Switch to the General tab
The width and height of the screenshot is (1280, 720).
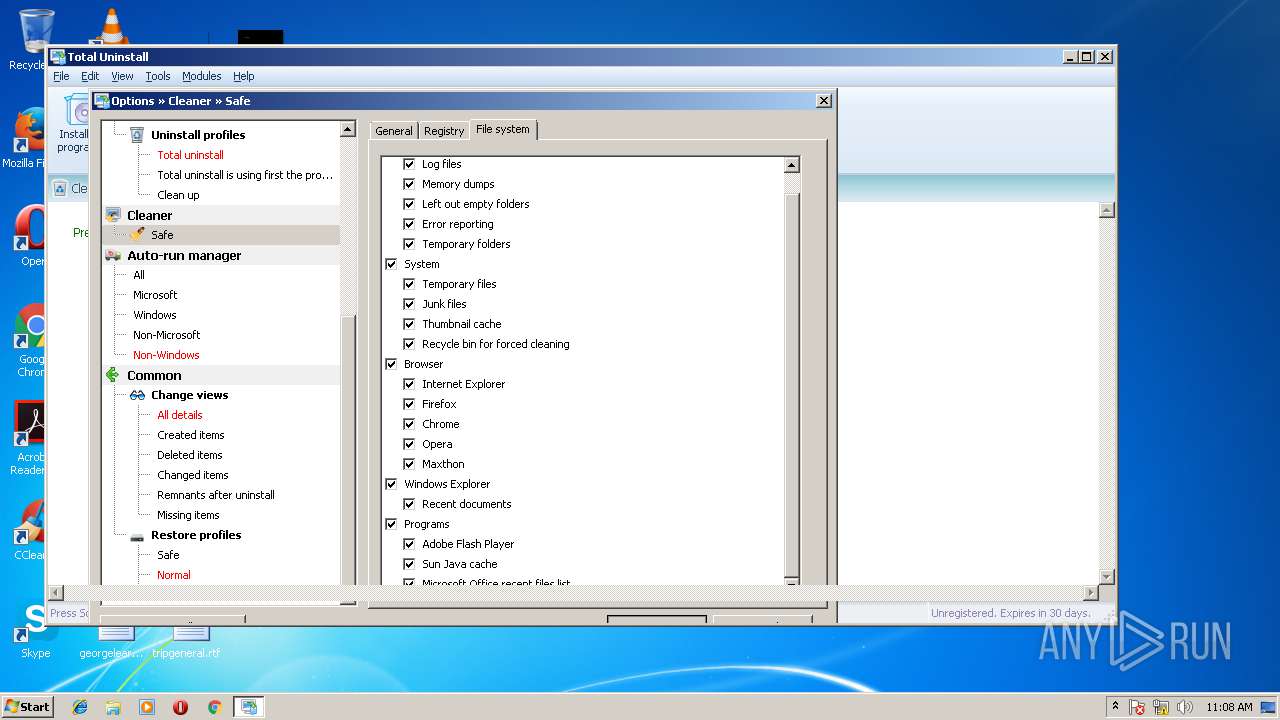tap(394, 131)
